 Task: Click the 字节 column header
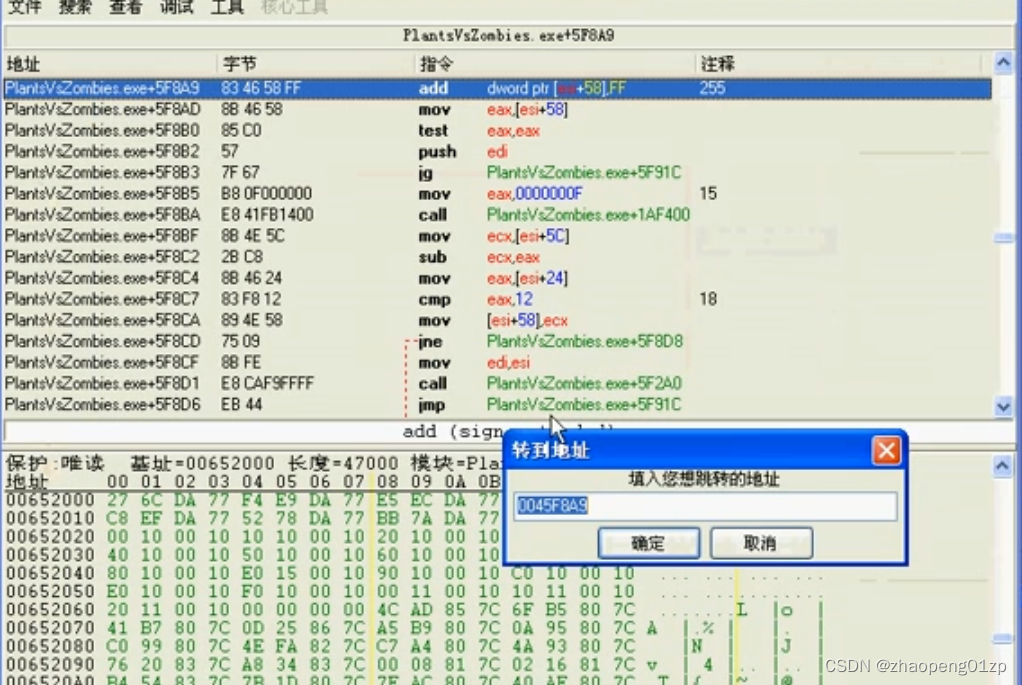(x=239, y=64)
